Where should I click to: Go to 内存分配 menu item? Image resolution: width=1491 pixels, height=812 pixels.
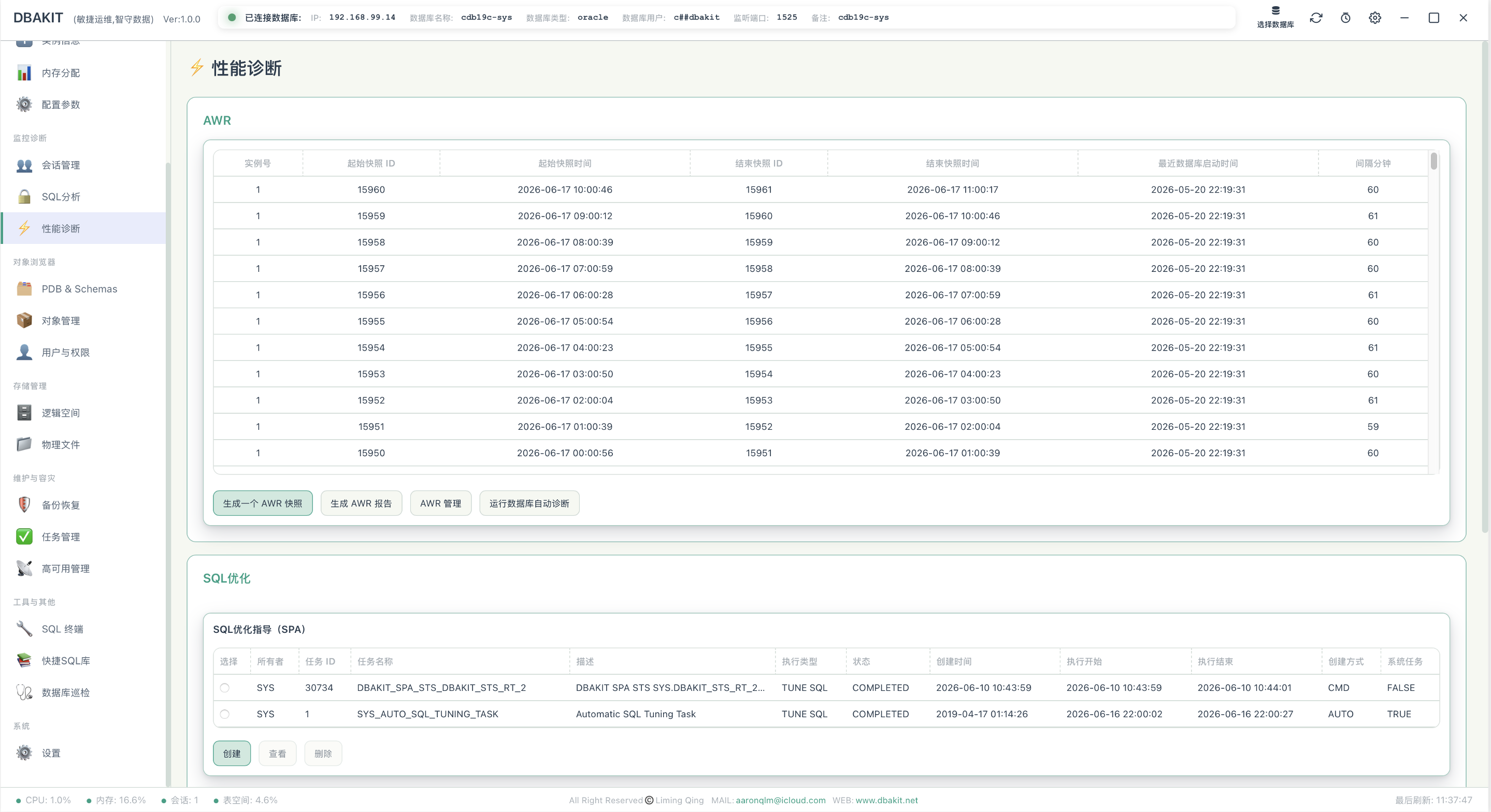[x=83, y=73]
